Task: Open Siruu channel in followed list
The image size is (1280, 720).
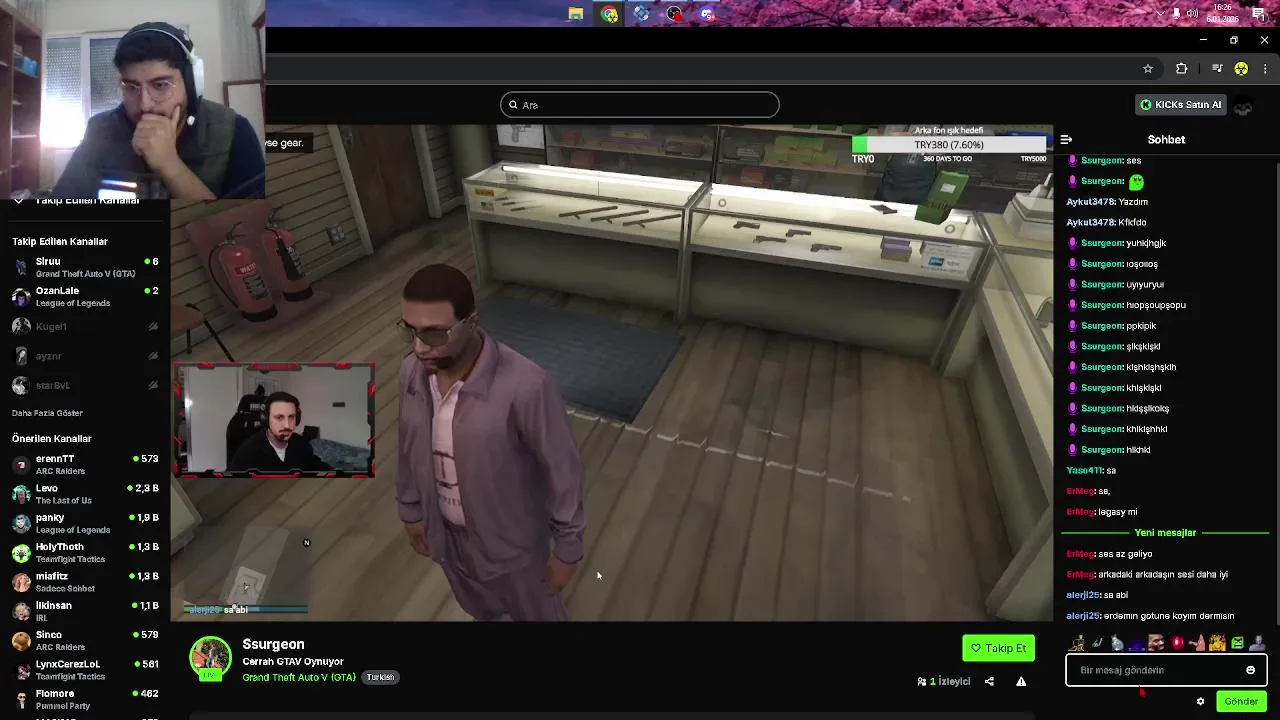Action: pyautogui.click(x=85, y=267)
